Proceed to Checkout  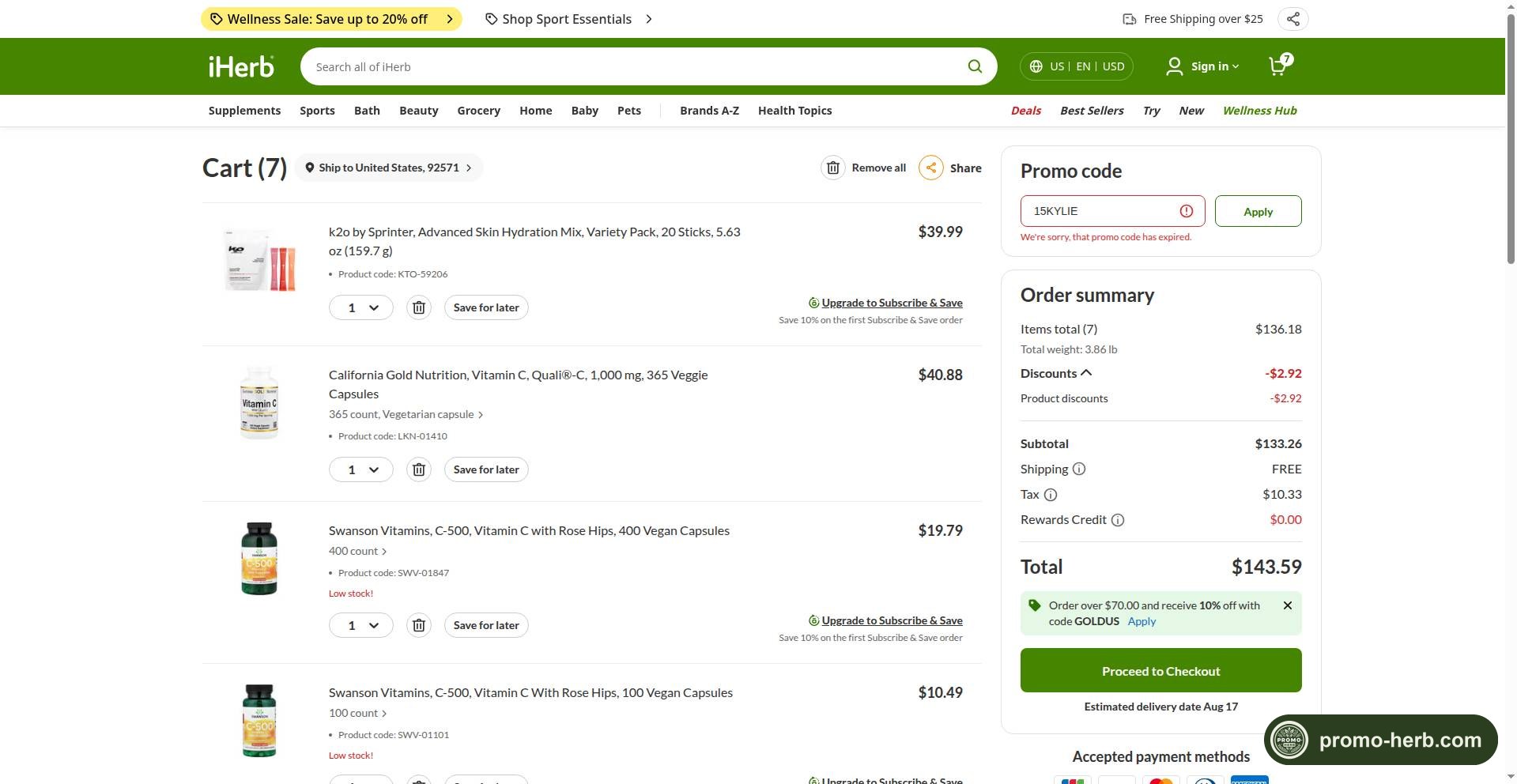(1160, 670)
